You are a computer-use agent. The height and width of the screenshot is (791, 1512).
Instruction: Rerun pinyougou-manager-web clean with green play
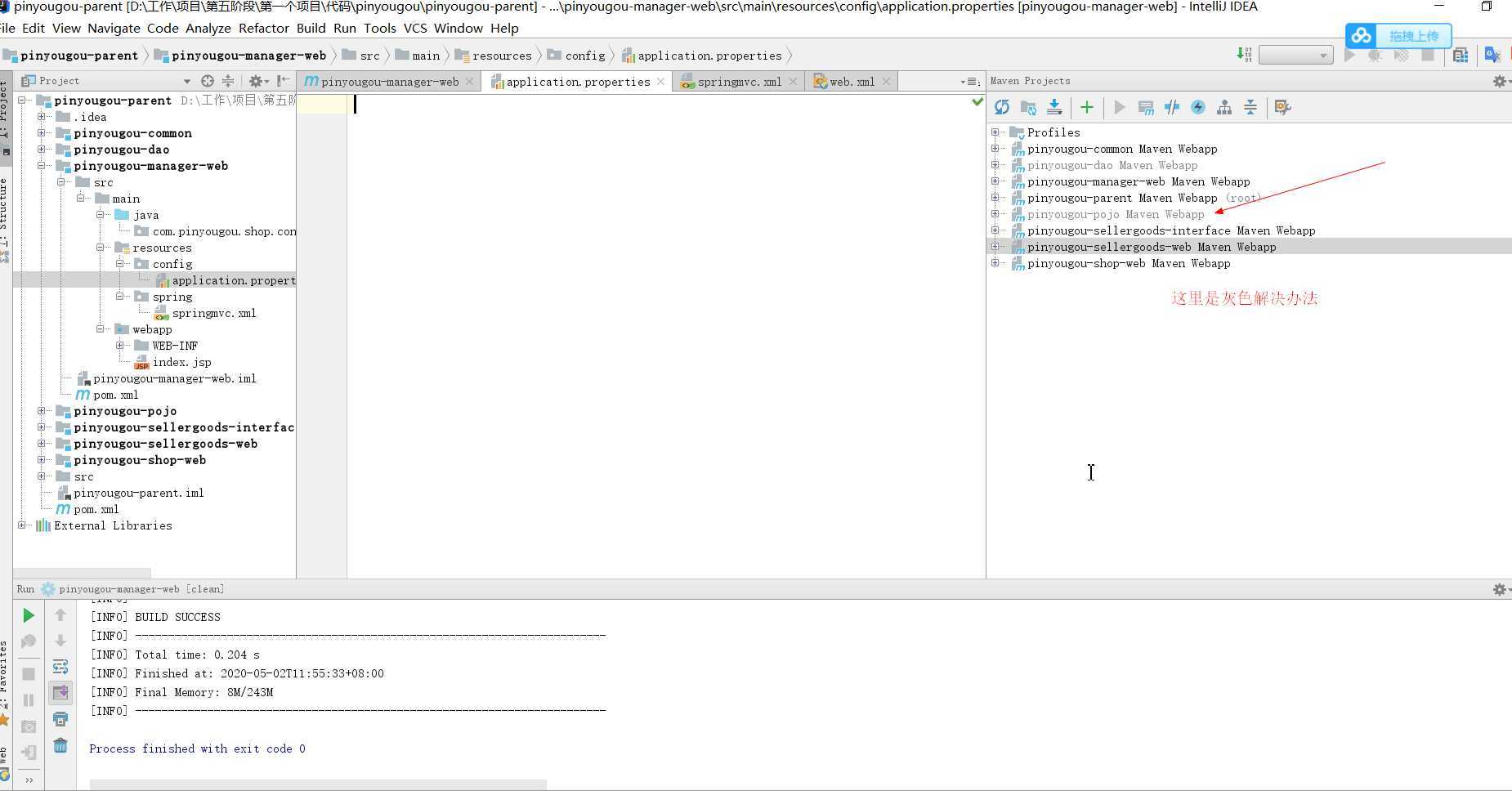[29, 615]
